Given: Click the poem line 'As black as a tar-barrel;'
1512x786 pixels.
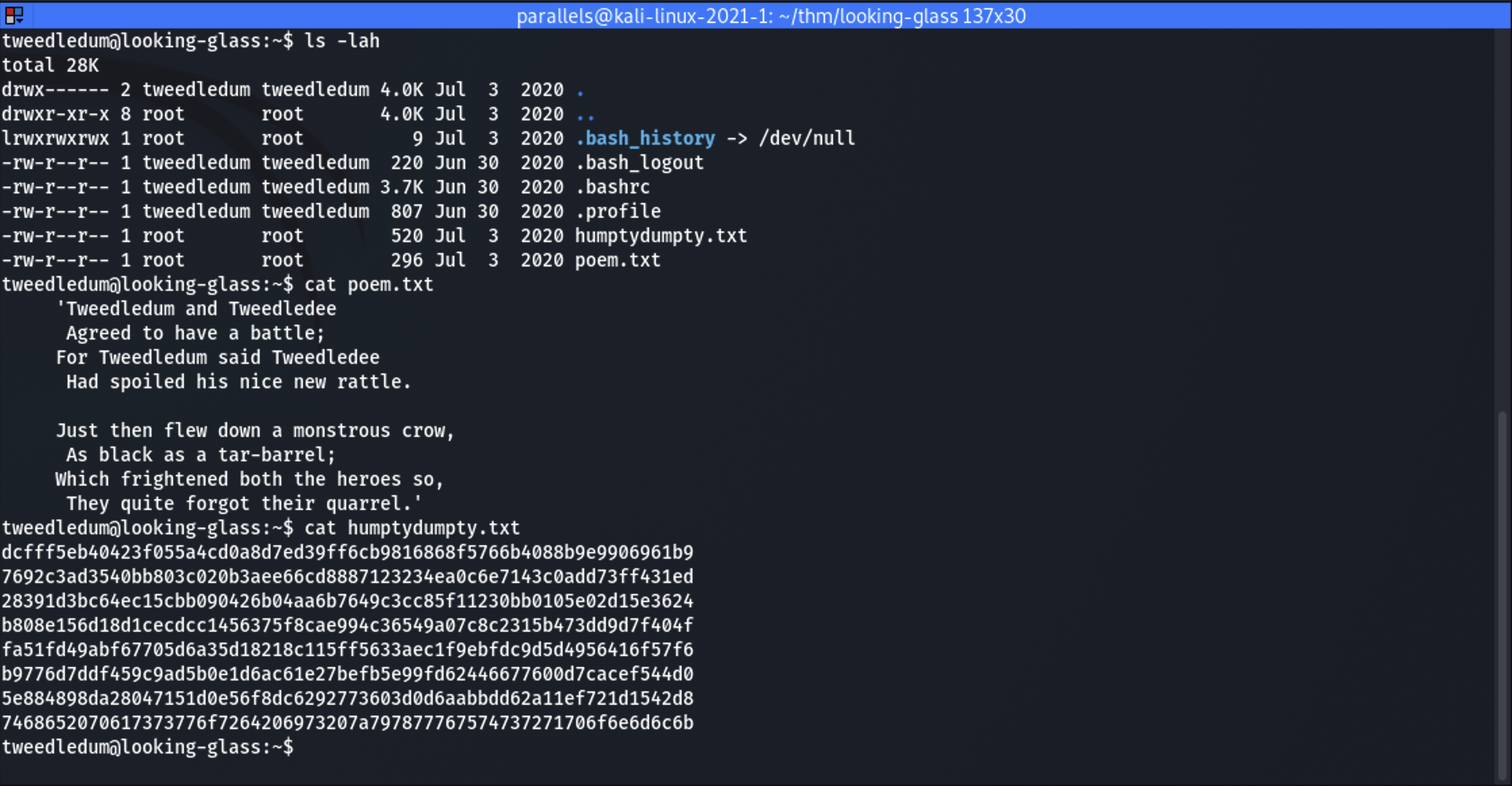Looking at the screenshot, I should pyautogui.click(x=200, y=455).
